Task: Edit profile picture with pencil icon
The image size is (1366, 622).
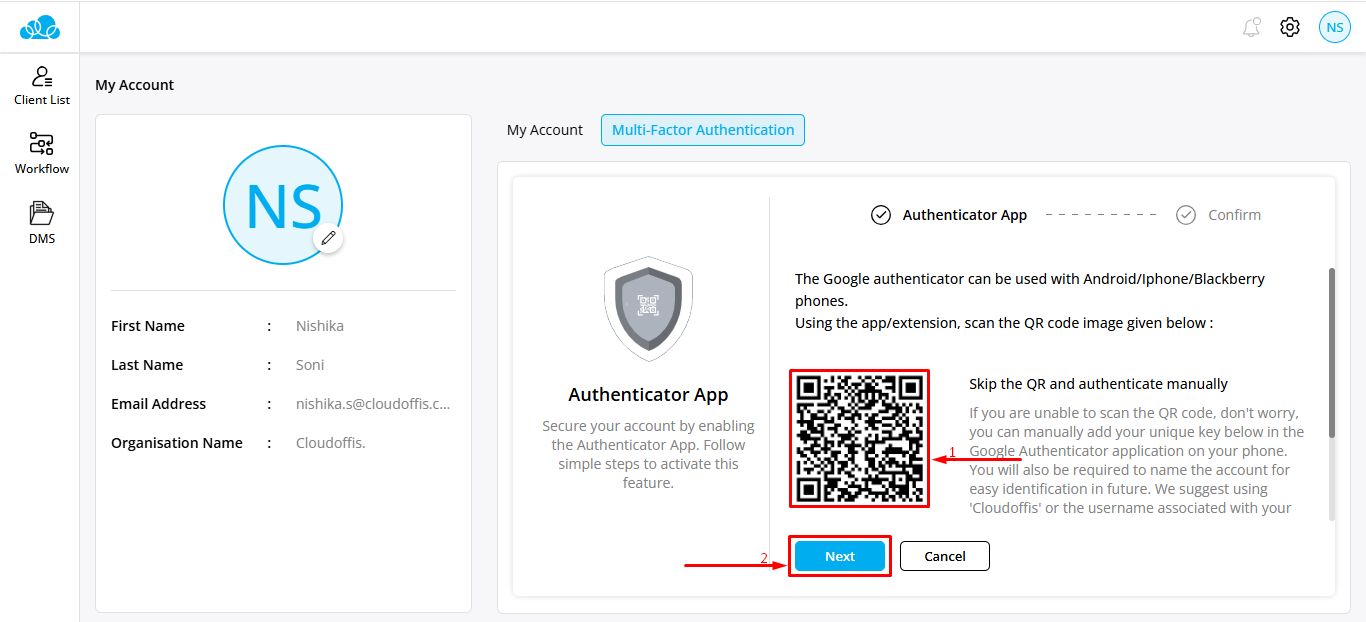Action: 328,238
